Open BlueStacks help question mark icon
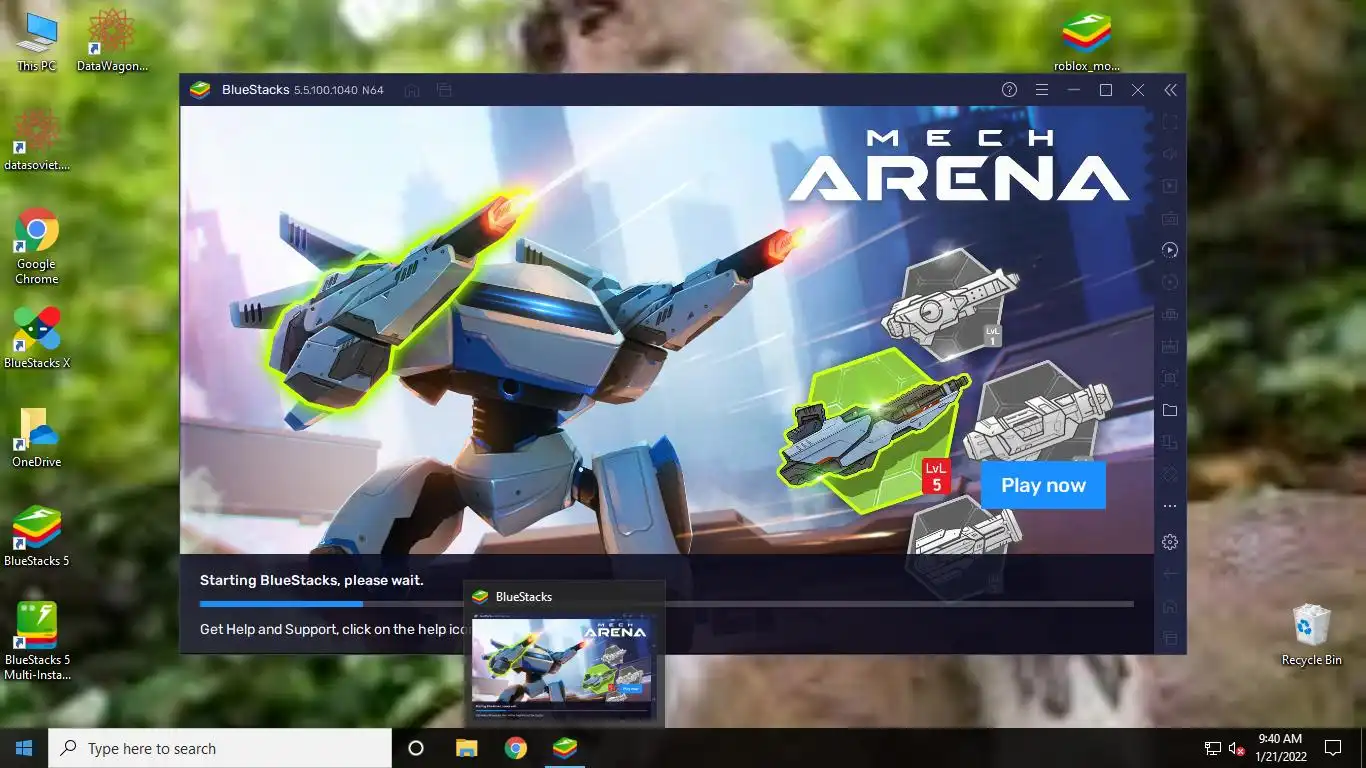 (x=1009, y=90)
